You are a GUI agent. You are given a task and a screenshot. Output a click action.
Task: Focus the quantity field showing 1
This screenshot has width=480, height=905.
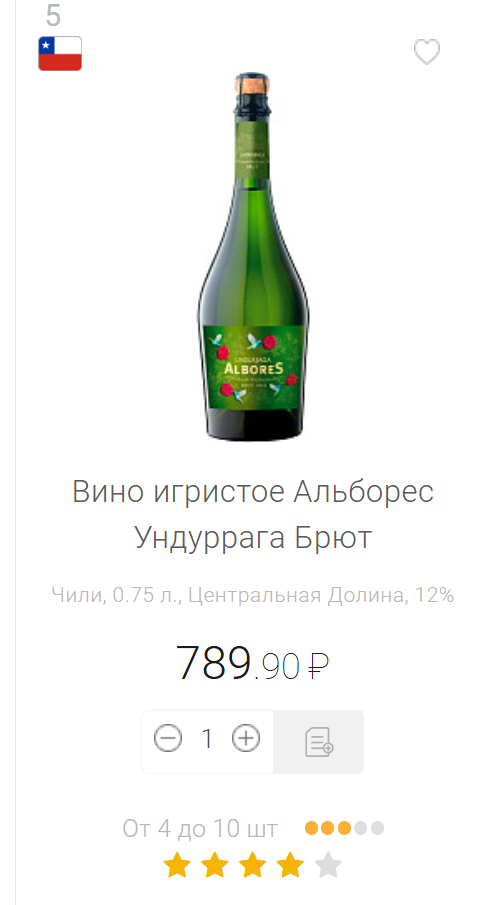207,739
